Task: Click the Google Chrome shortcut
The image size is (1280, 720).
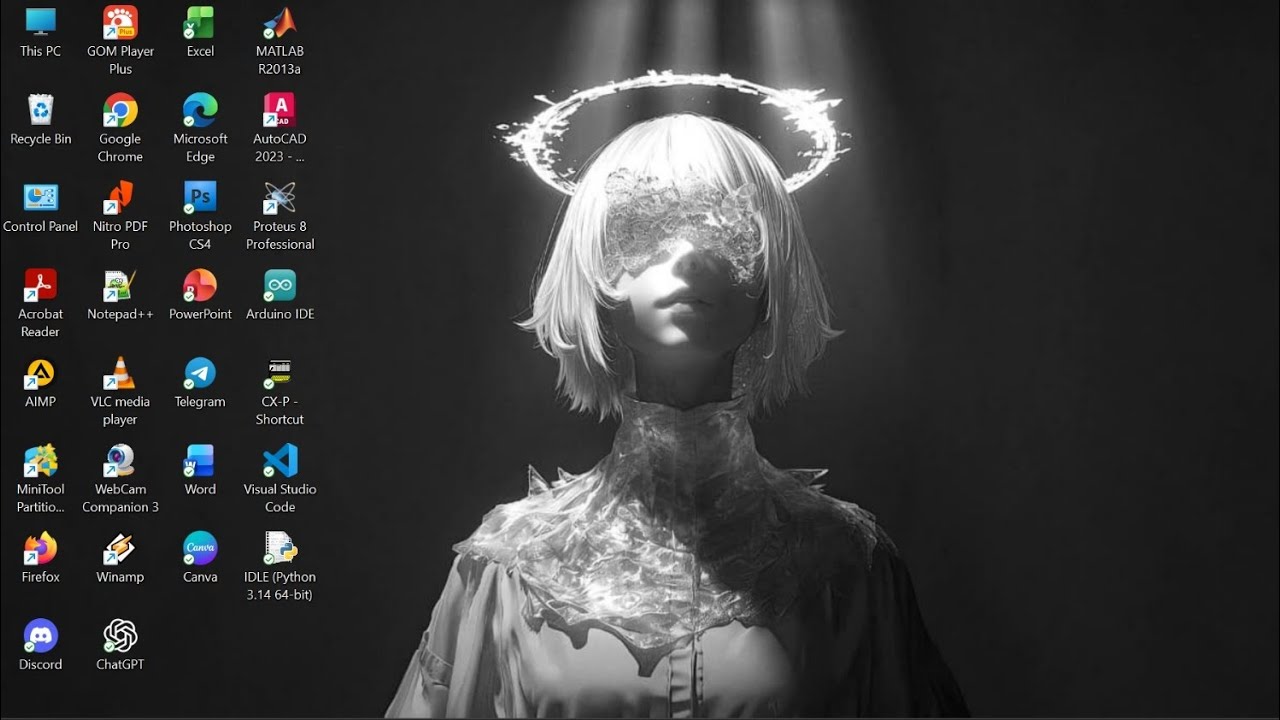Action: click(120, 110)
